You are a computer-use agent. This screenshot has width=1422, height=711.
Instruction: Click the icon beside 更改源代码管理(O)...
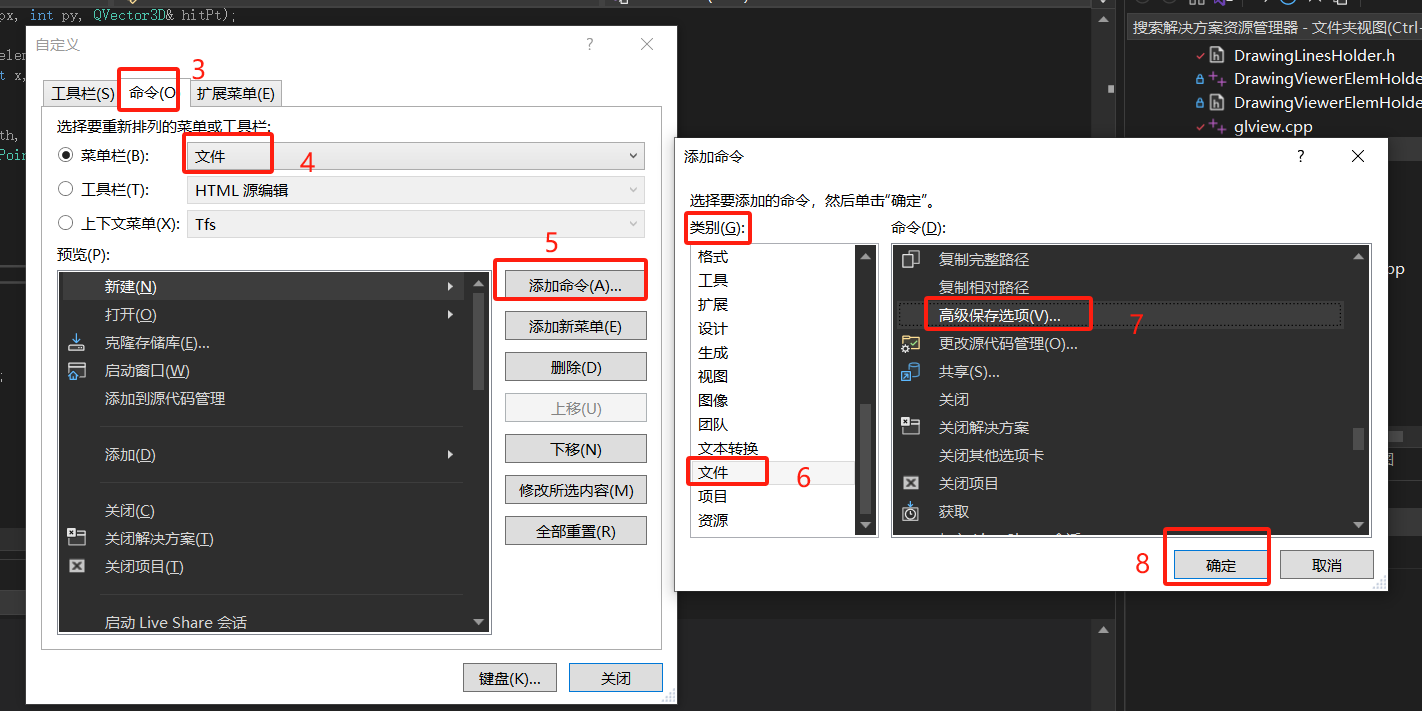(x=910, y=343)
